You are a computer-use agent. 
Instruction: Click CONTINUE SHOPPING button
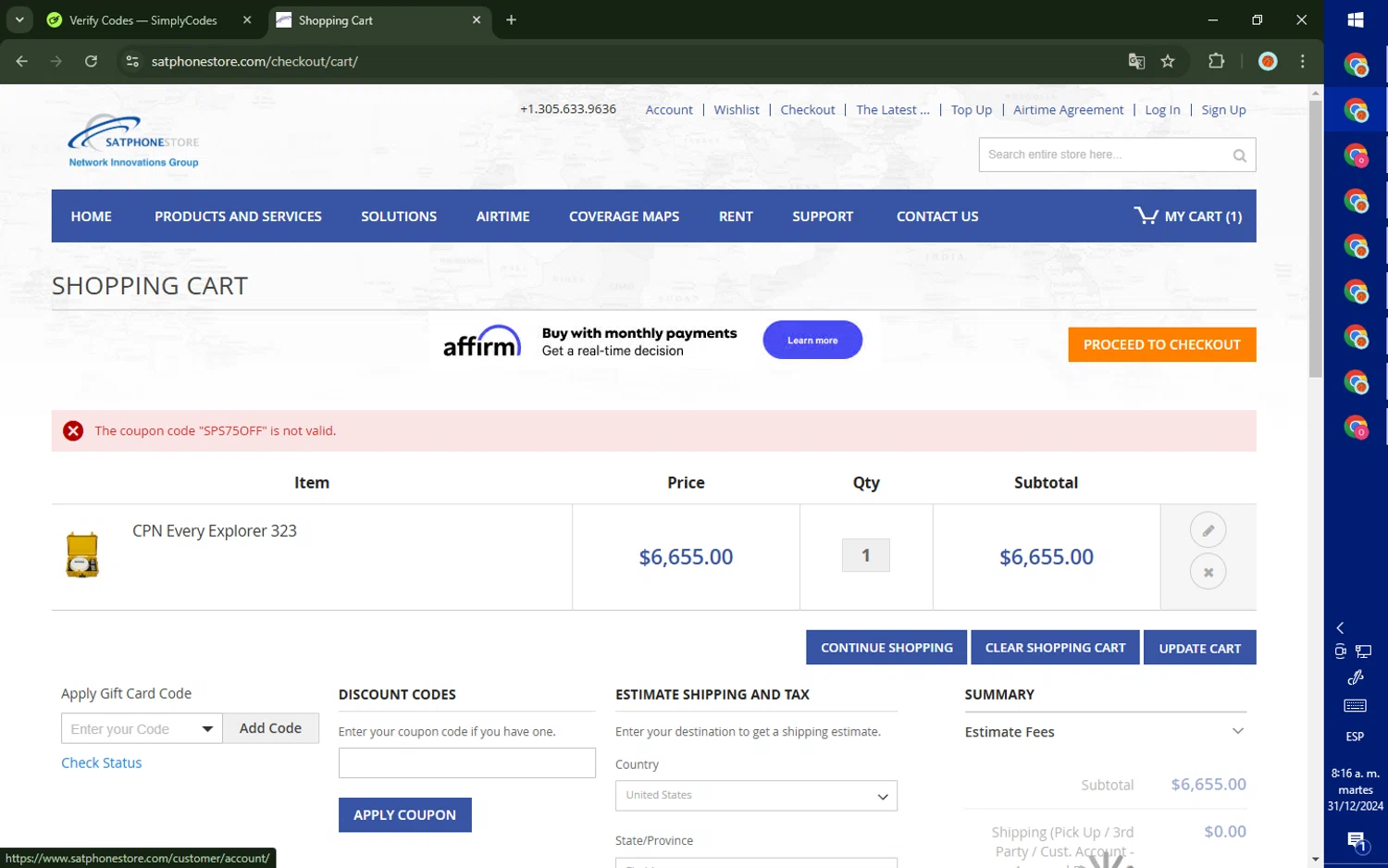[x=886, y=648]
